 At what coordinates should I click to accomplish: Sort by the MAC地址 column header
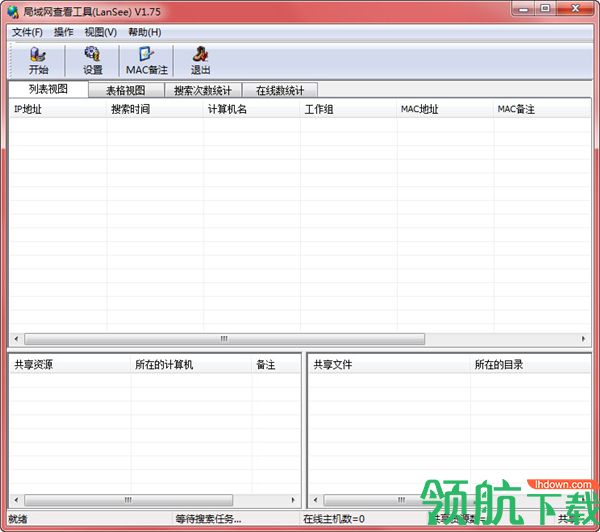445,109
